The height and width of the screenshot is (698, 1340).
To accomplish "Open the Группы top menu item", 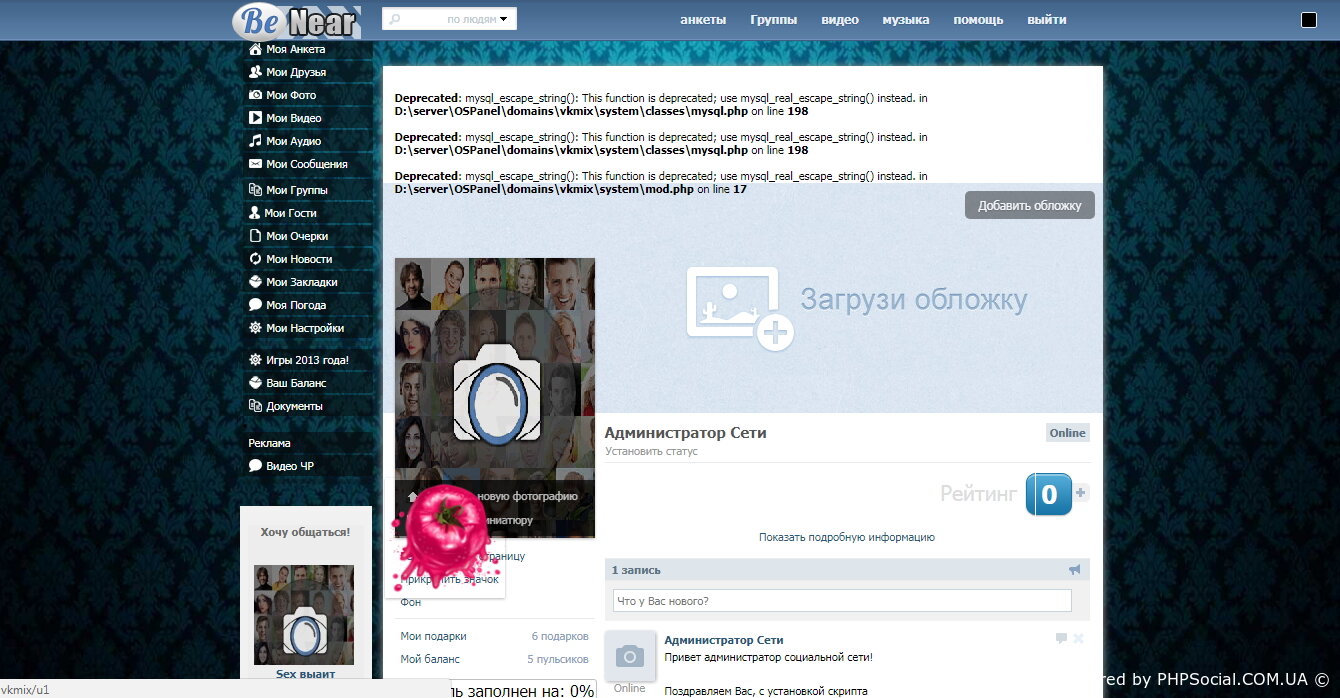I will click(773, 20).
